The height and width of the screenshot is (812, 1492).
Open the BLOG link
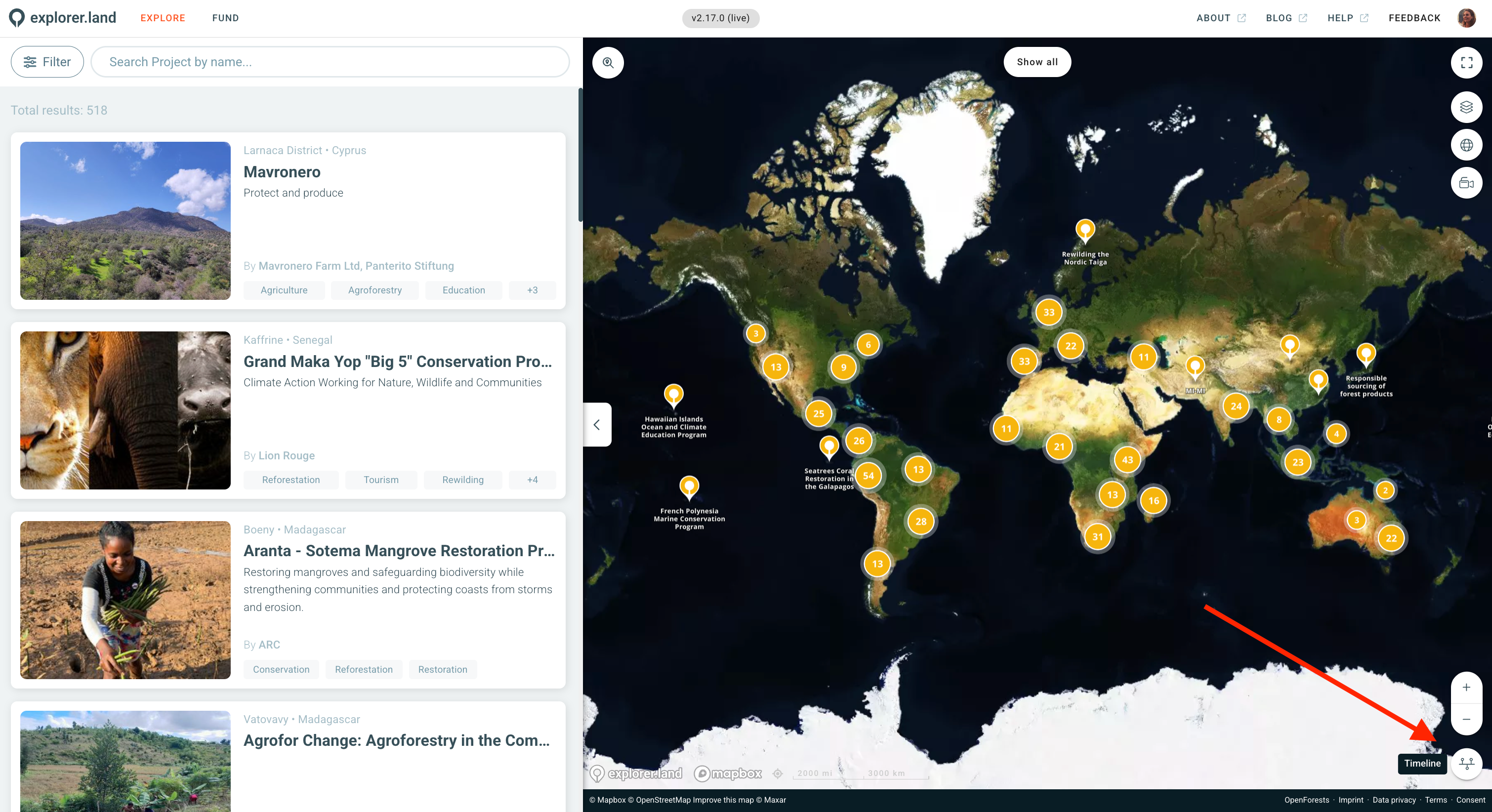click(x=1286, y=18)
